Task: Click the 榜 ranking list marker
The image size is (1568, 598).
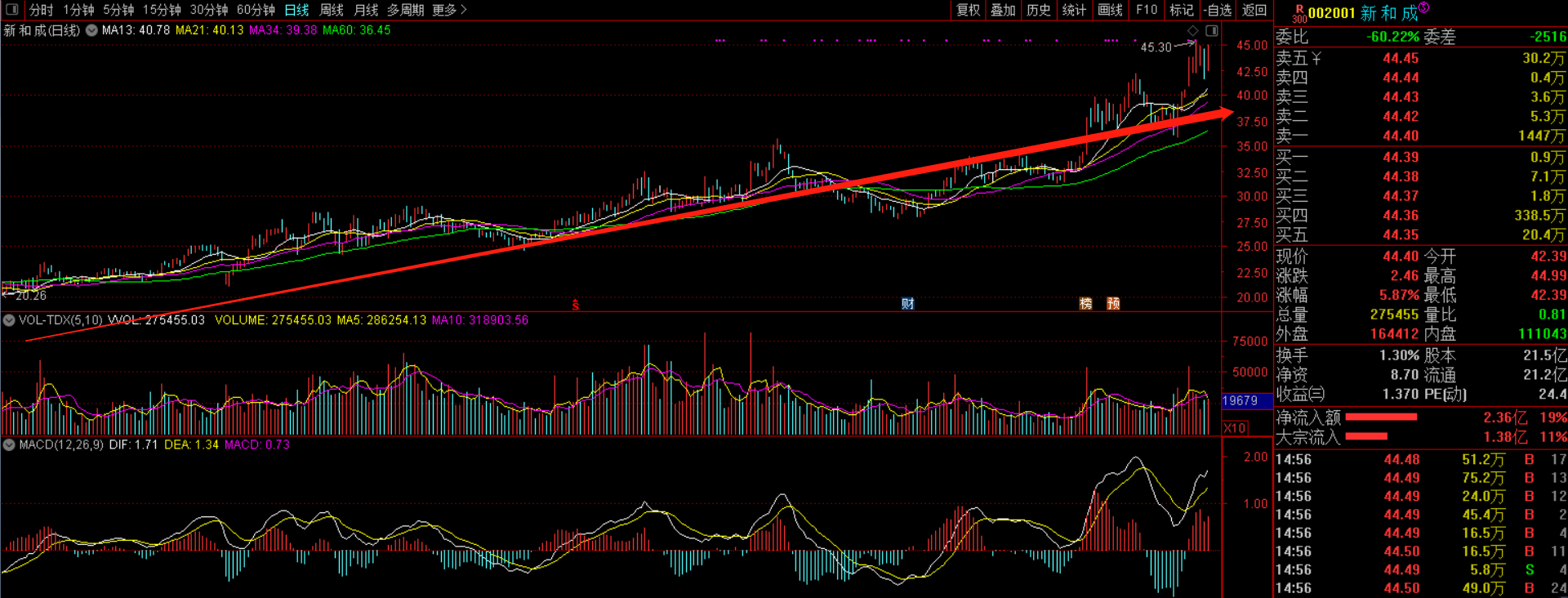Action: pos(1086,304)
